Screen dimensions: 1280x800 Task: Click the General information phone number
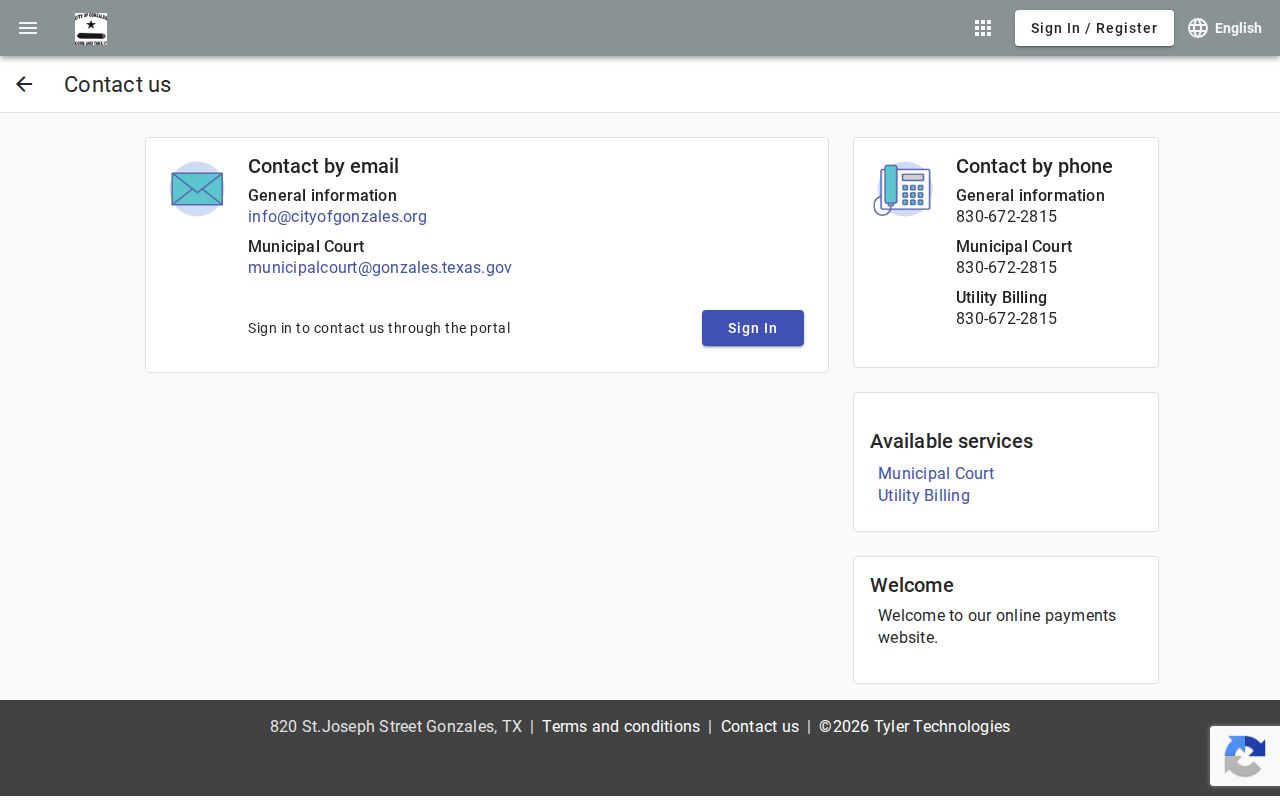(1006, 217)
